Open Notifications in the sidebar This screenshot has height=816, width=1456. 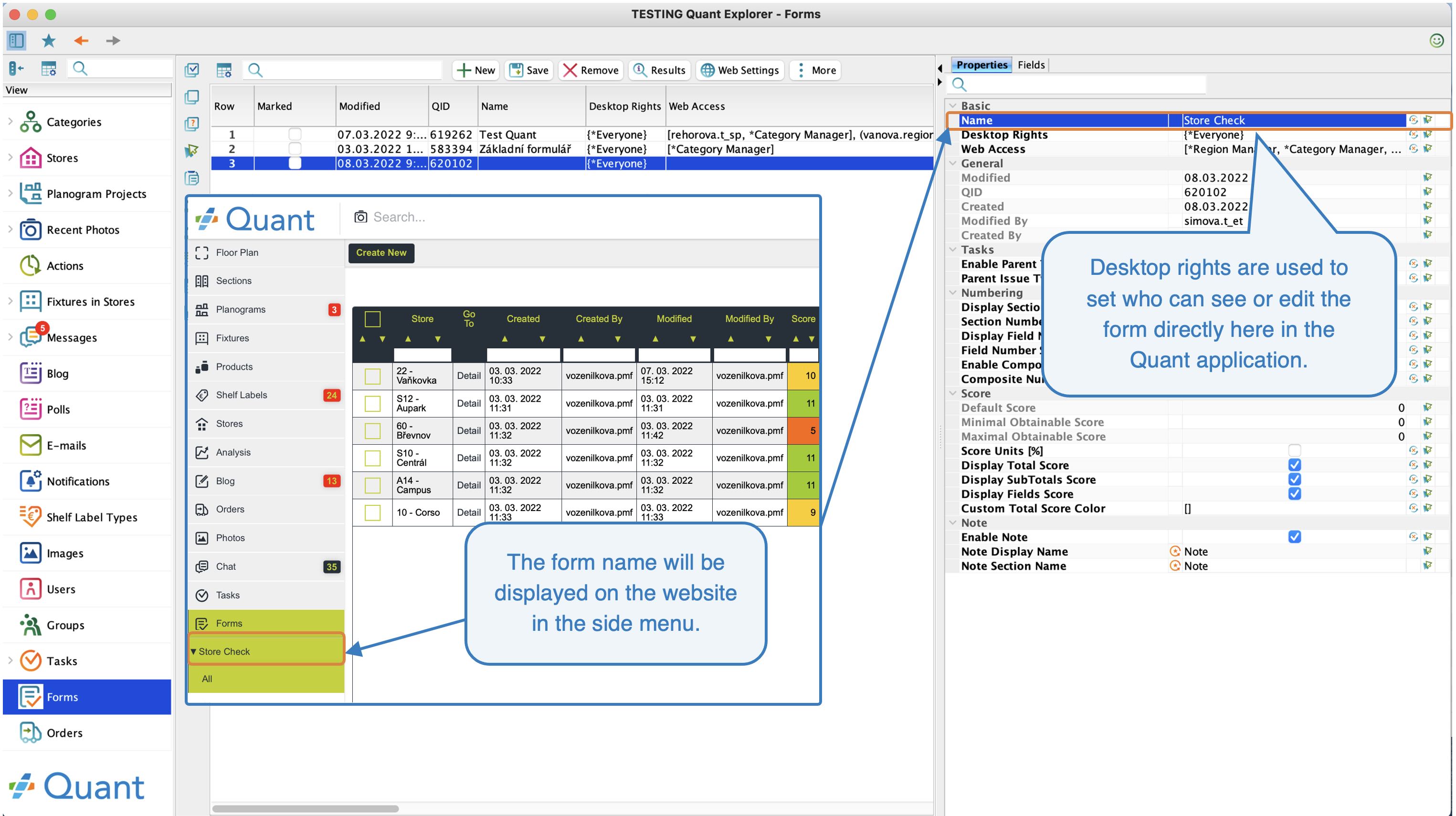point(78,481)
